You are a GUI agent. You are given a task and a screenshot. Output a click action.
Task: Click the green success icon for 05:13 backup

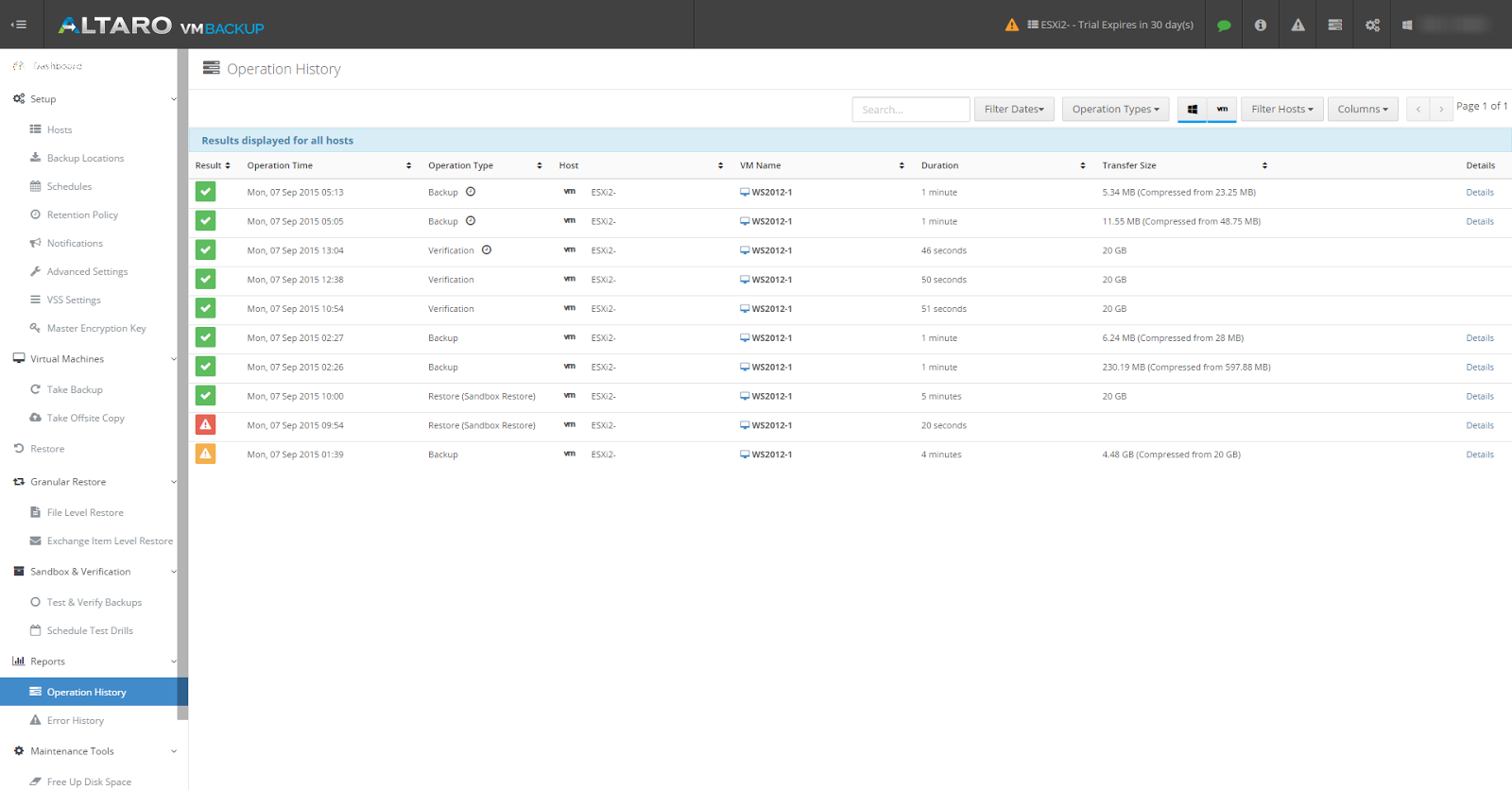tap(205, 192)
